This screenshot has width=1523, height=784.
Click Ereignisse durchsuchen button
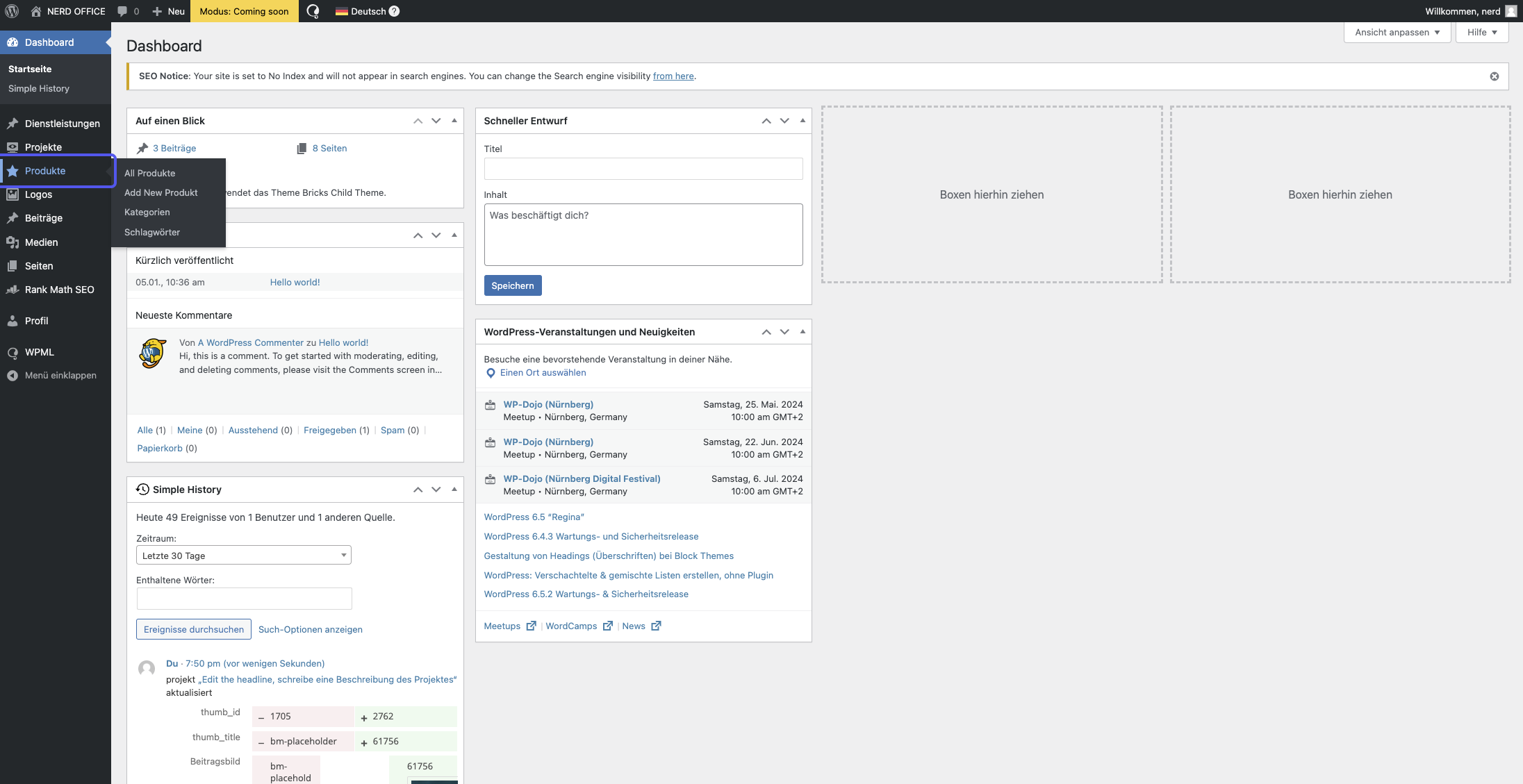pos(194,629)
